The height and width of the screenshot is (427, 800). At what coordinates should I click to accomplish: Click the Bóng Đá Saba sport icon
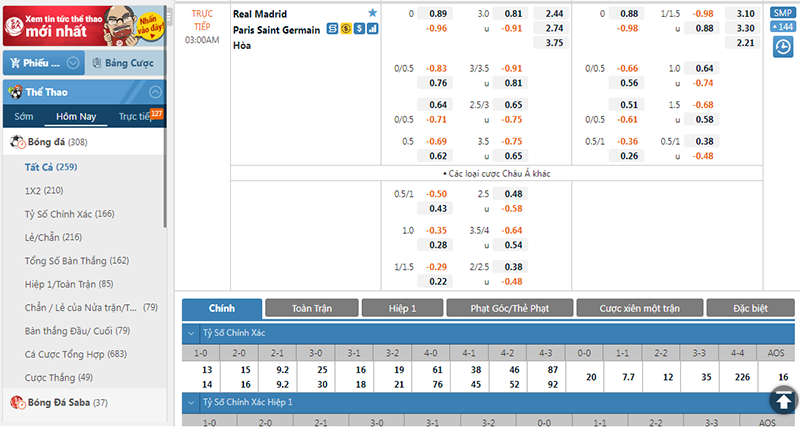[x=17, y=402]
